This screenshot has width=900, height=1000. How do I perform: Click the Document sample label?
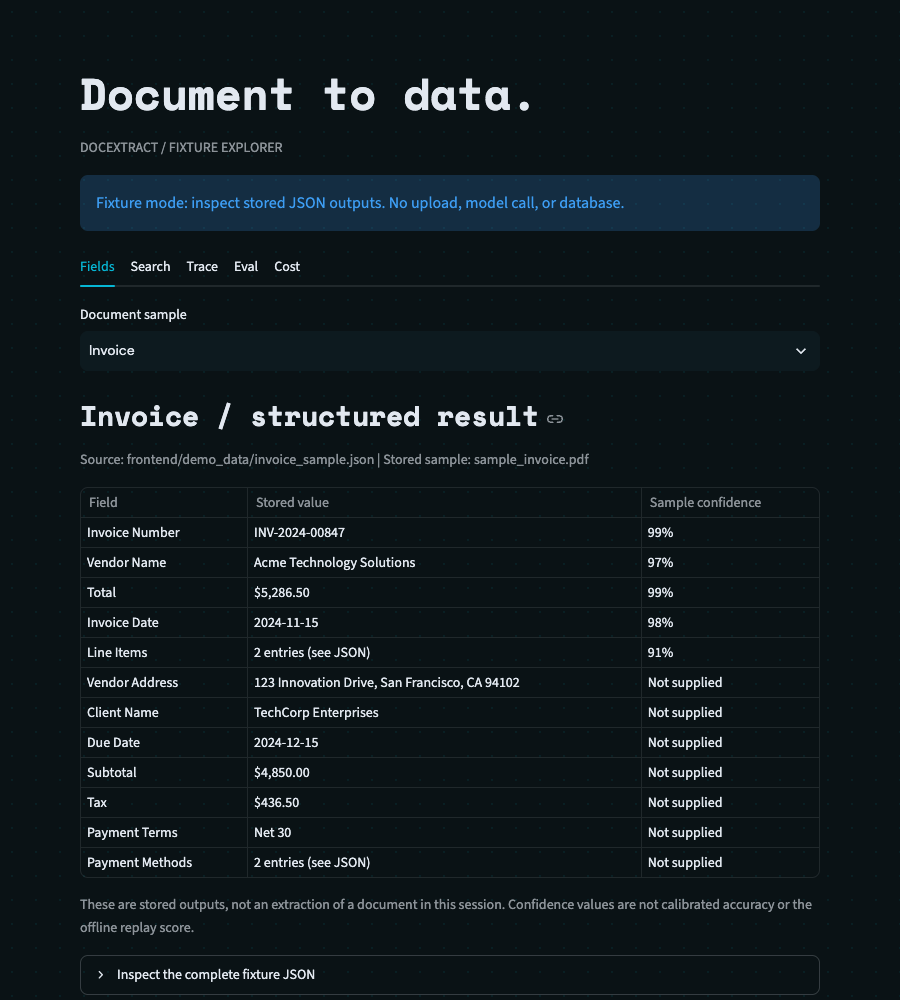pyautogui.click(x=133, y=314)
